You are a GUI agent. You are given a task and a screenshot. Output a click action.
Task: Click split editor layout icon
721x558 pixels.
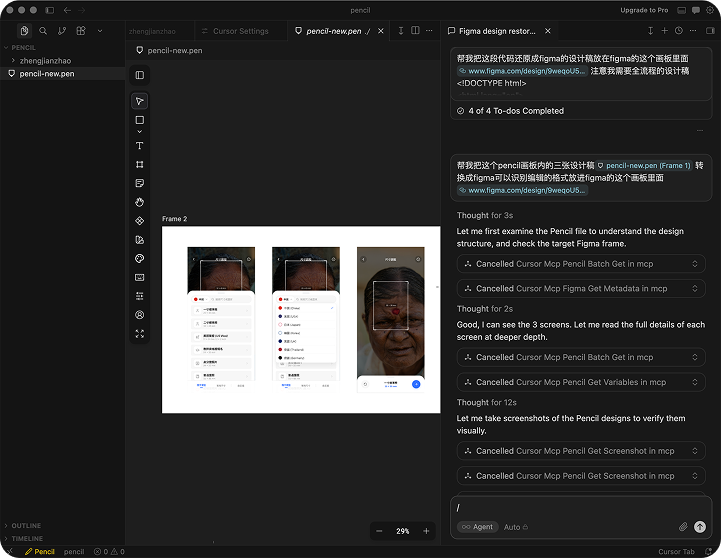[415, 30]
